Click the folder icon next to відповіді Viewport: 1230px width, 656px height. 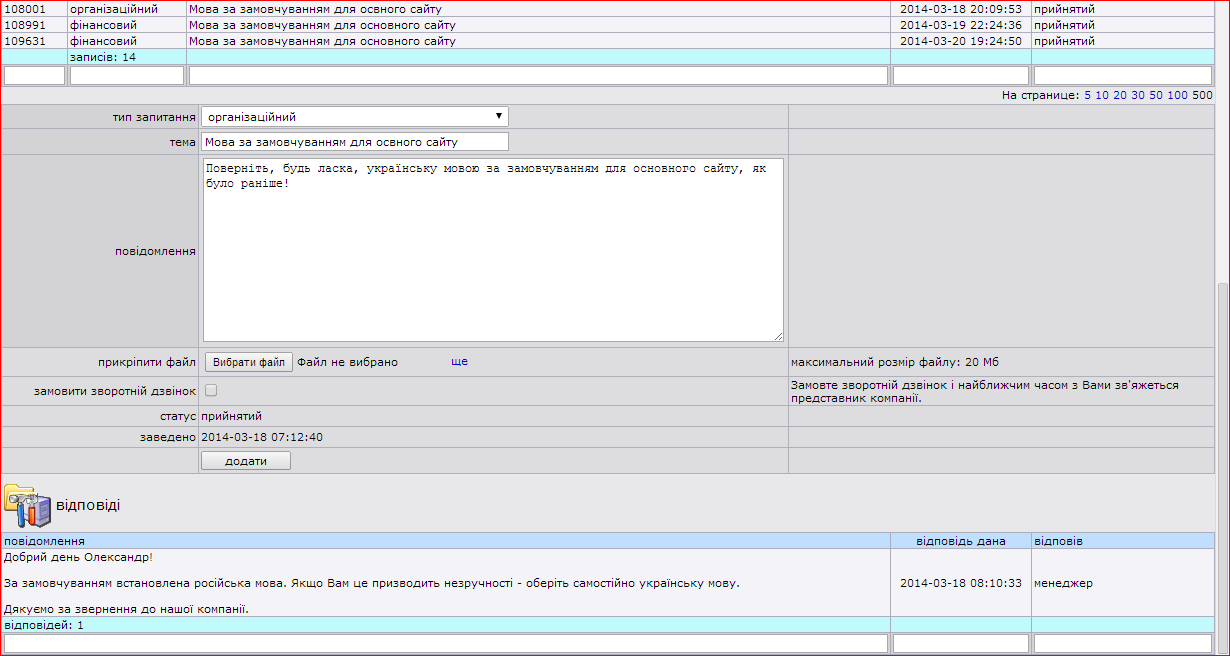point(27,505)
